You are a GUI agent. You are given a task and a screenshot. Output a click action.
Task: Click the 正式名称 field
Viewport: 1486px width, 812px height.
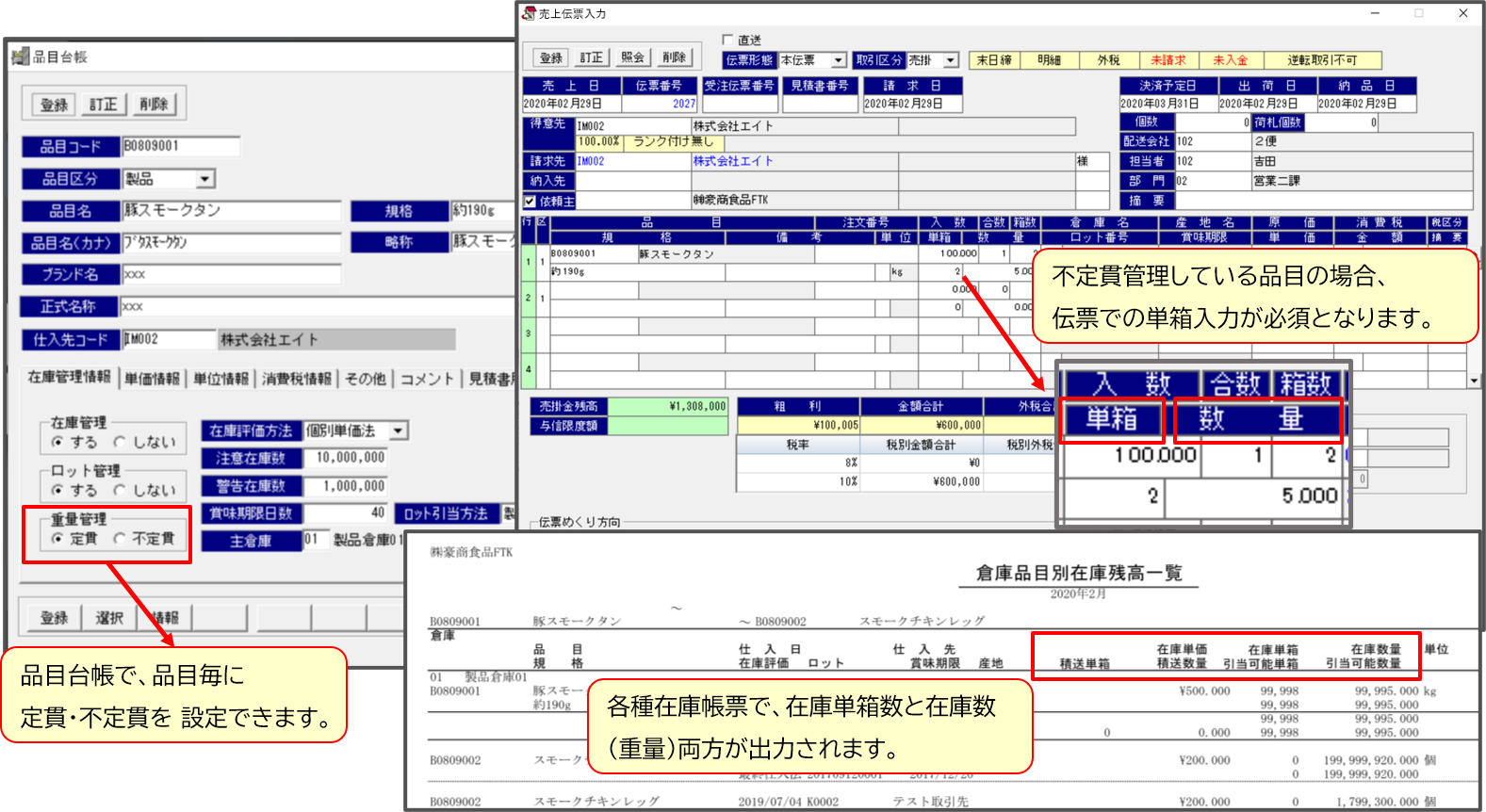coord(318,307)
